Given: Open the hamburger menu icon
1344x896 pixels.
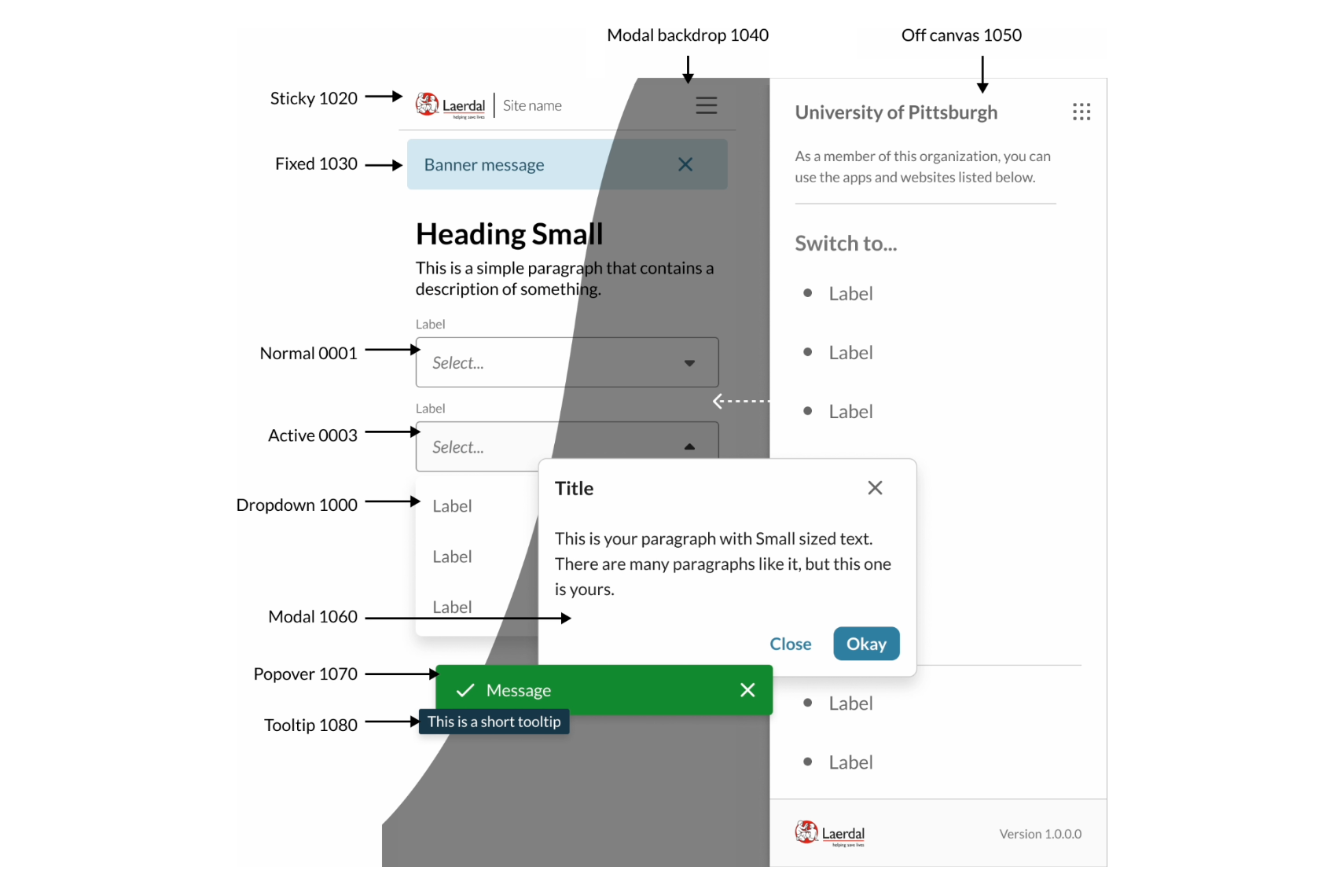Looking at the screenshot, I should pos(706,105).
